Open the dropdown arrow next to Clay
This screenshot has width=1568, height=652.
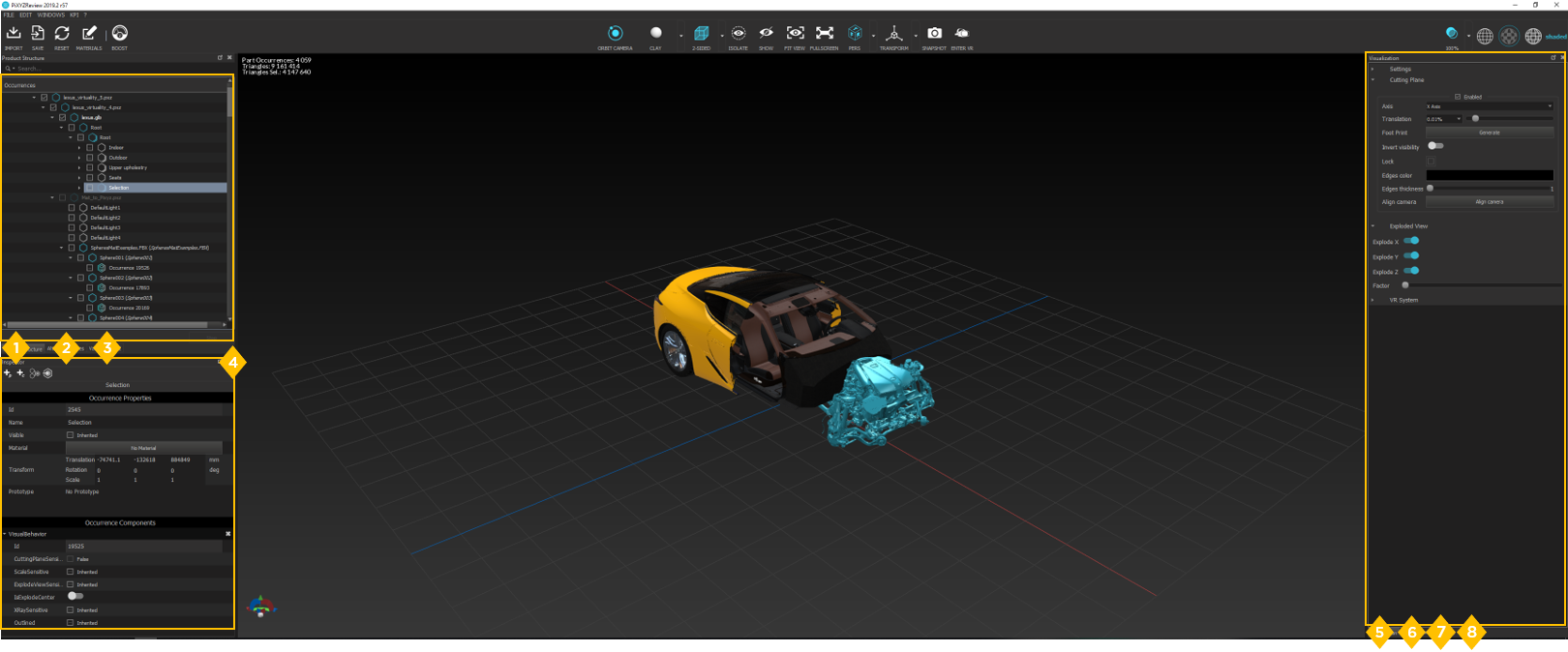click(680, 36)
